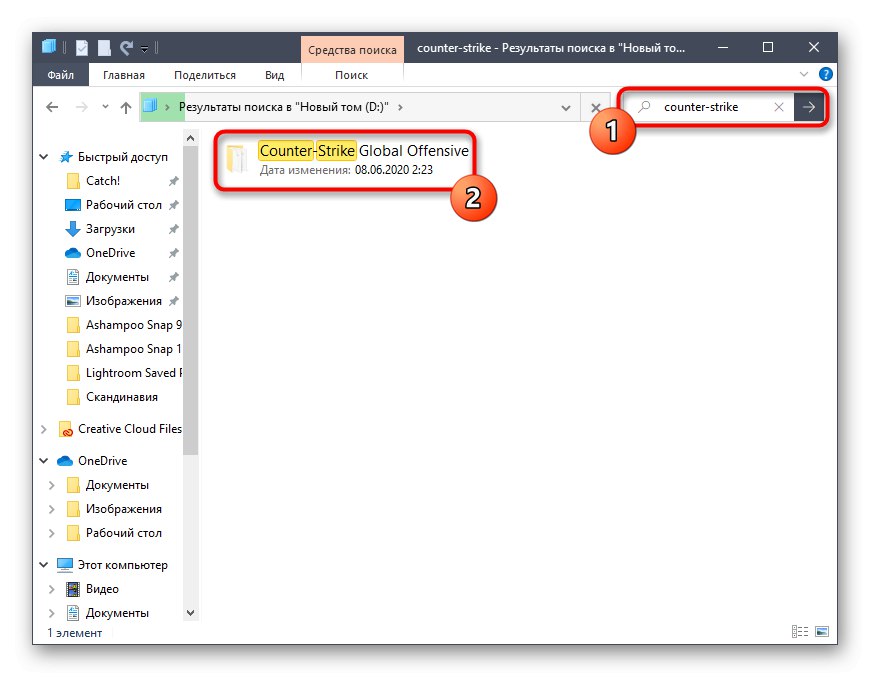Select the Поиск ribbon tab
The image size is (870, 677).
351,75
